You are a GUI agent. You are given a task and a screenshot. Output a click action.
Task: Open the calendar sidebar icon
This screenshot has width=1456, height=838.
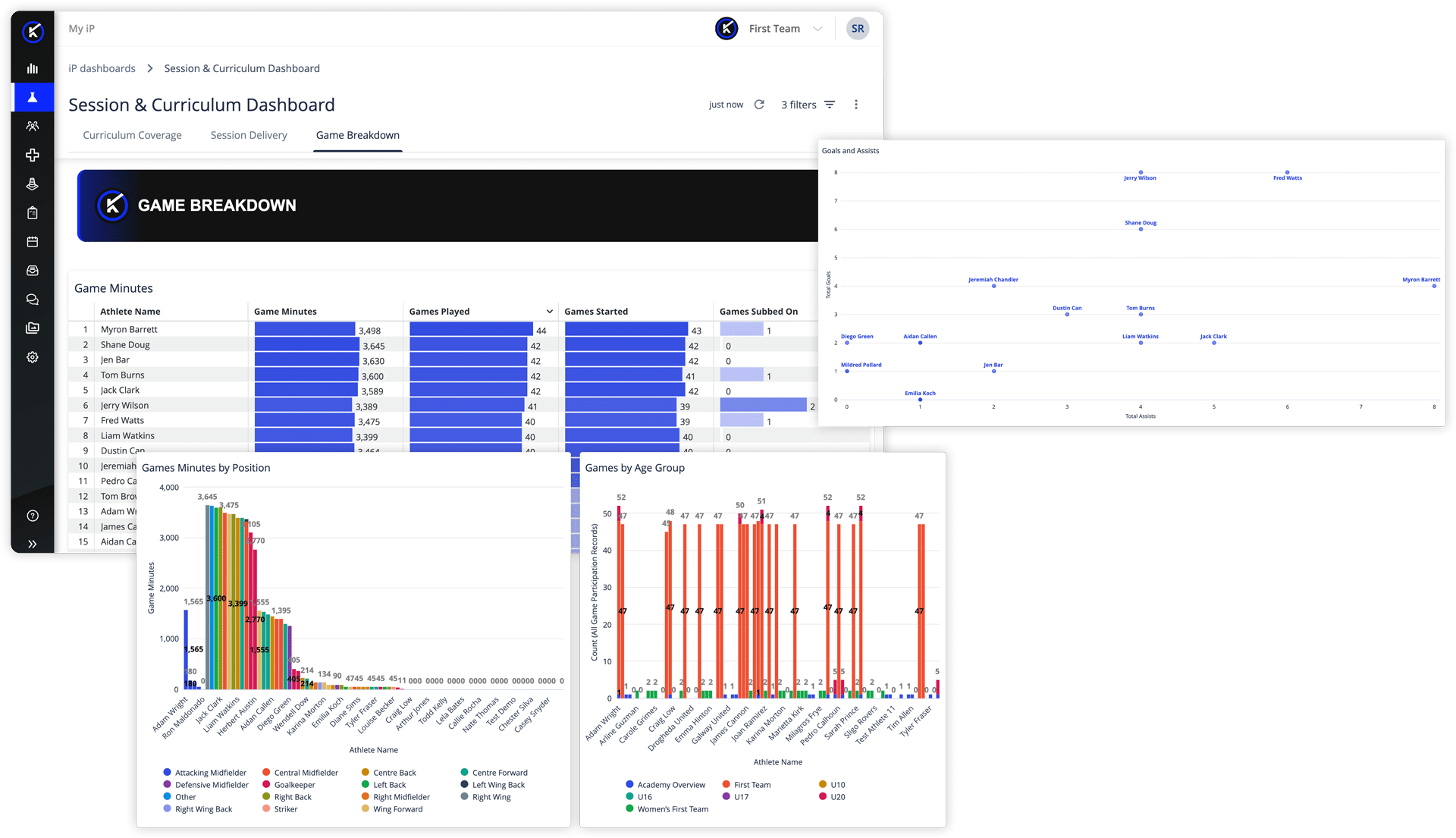pyautogui.click(x=32, y=241)
